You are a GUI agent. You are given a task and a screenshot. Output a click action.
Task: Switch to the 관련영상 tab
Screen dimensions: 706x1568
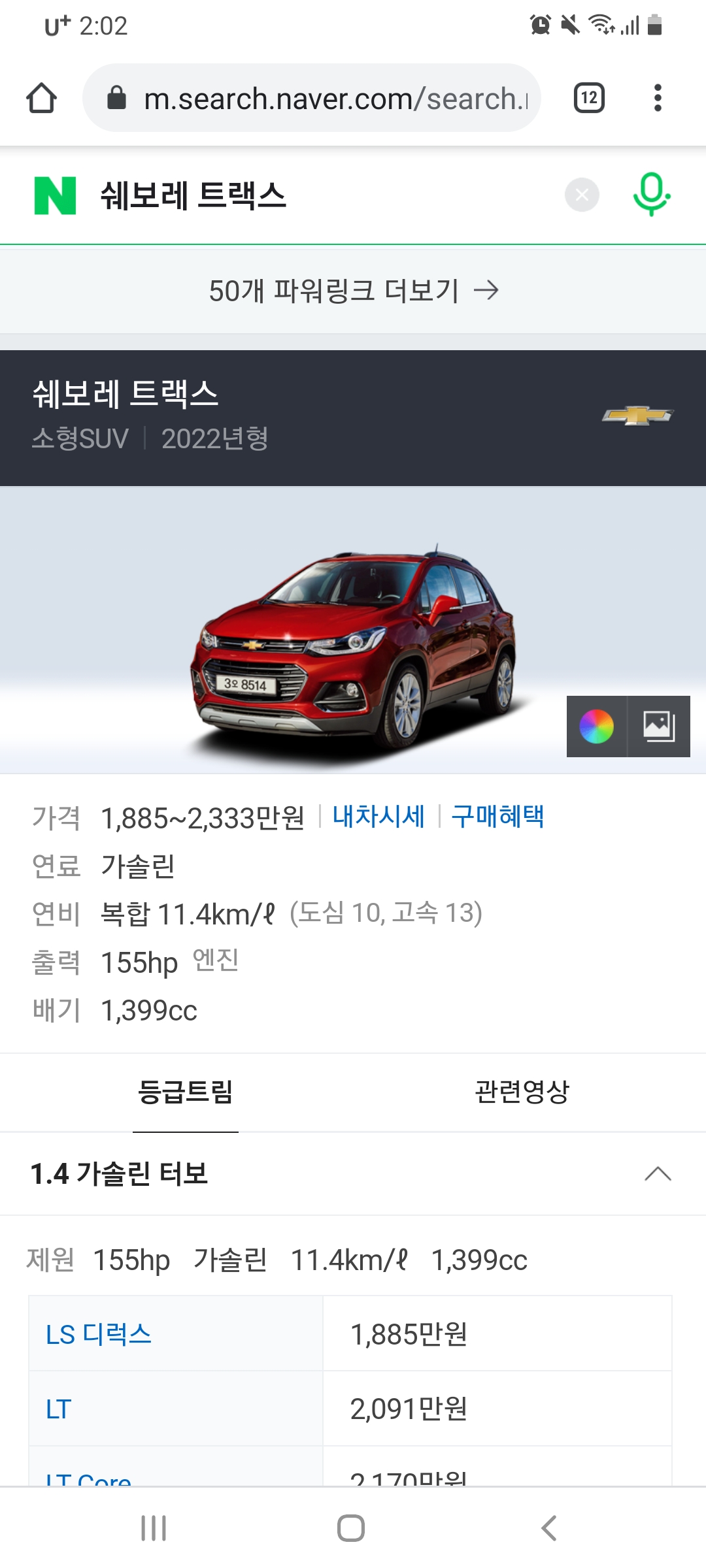click(x=522, y=1092)
